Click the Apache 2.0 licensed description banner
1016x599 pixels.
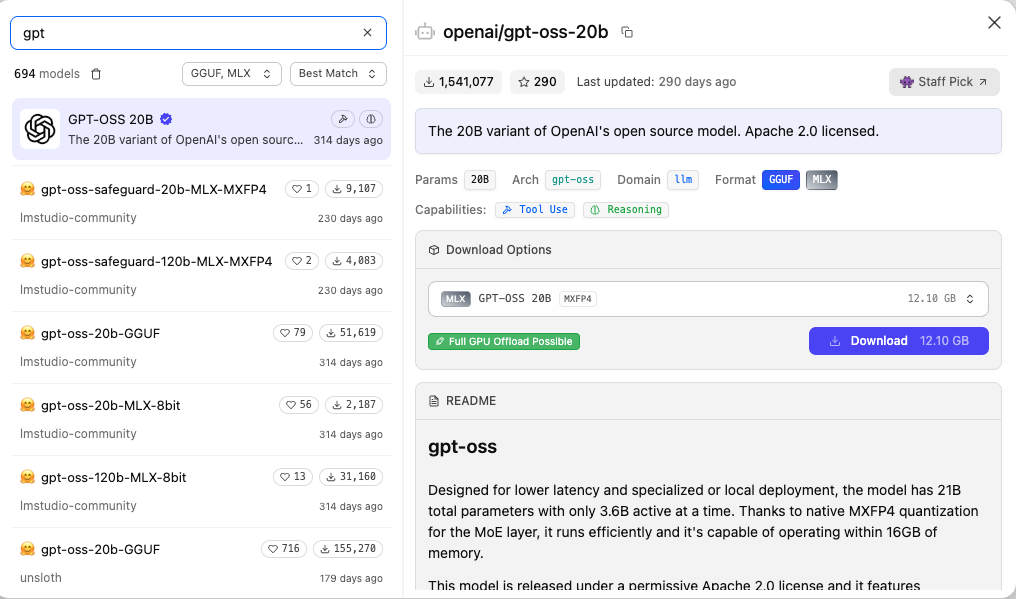point(708,131)
